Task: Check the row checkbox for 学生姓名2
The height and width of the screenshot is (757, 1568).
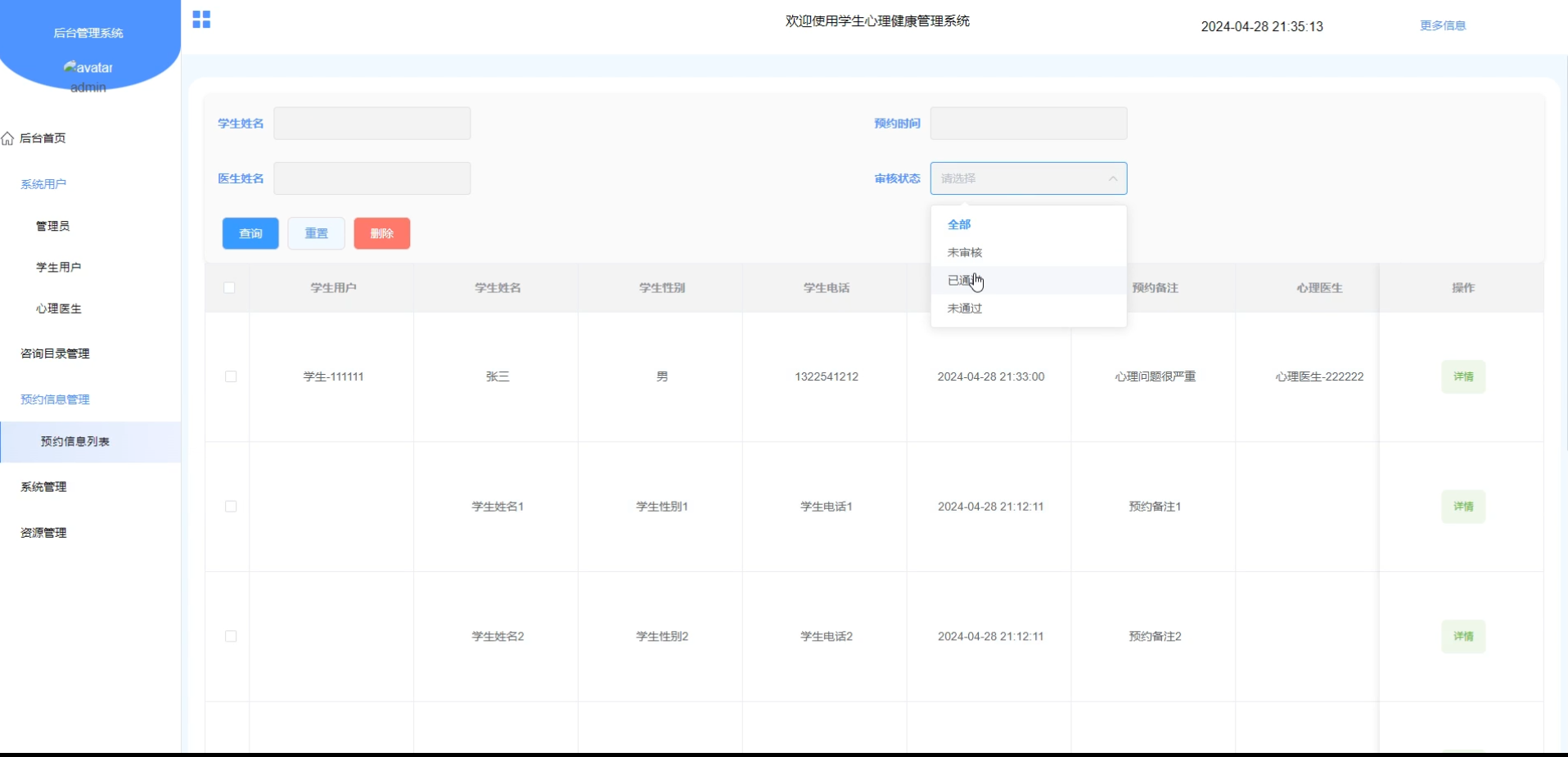Action: pos(231,637)
